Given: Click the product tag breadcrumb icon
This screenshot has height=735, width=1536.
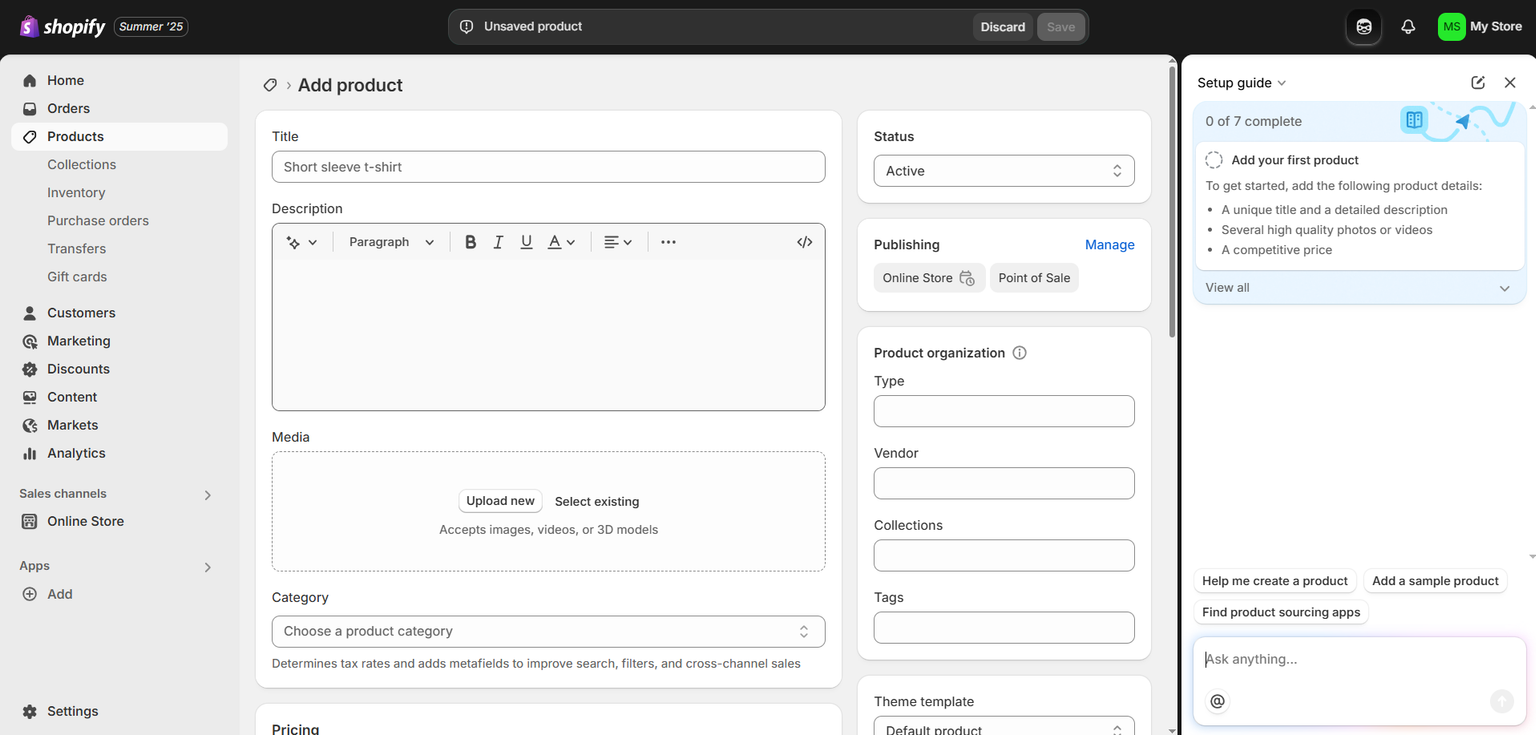Looking at the screenshot, I should click(x=270, y=85).
